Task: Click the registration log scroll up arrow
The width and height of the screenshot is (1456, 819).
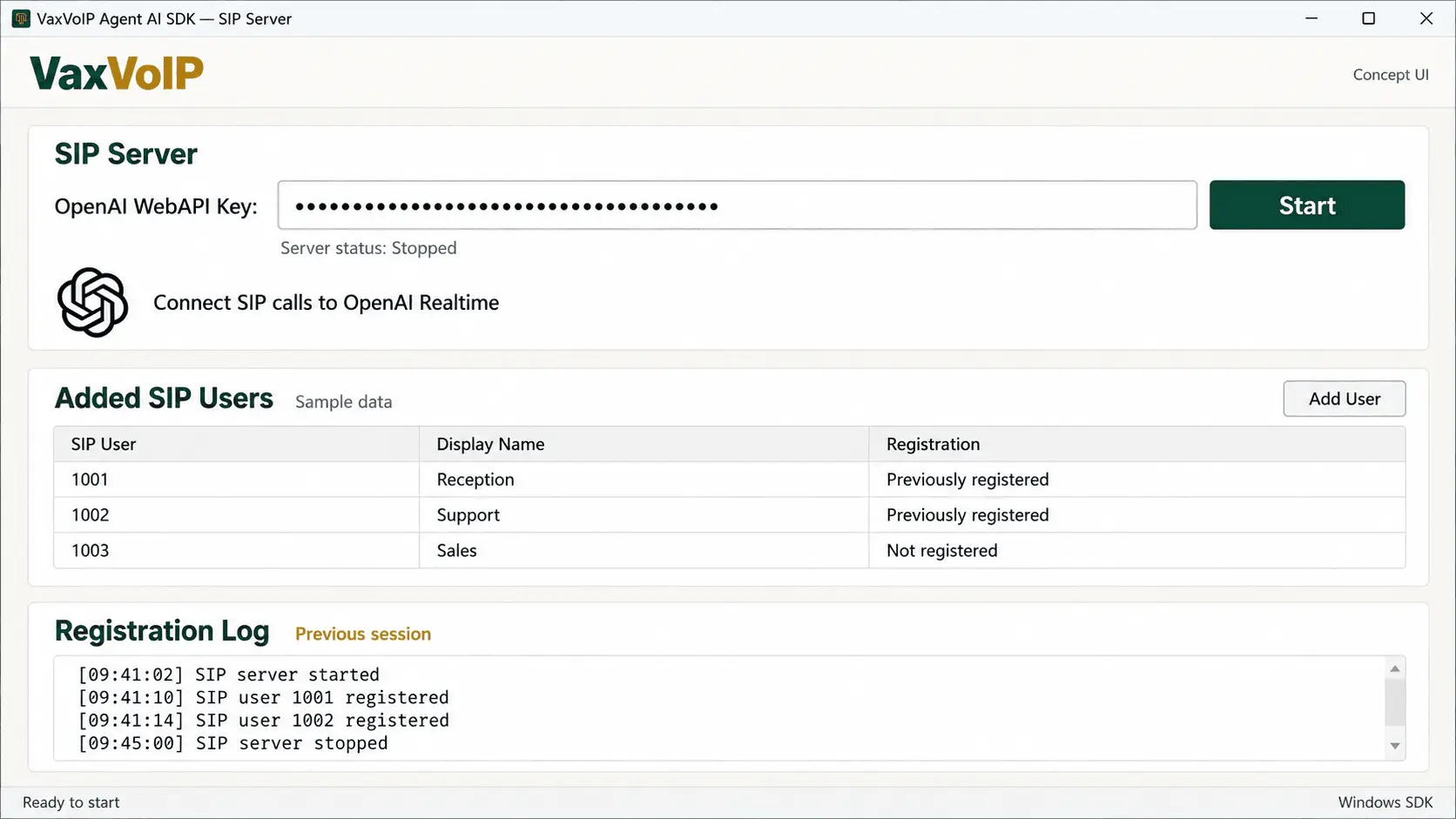Action: pos(1395,668)
